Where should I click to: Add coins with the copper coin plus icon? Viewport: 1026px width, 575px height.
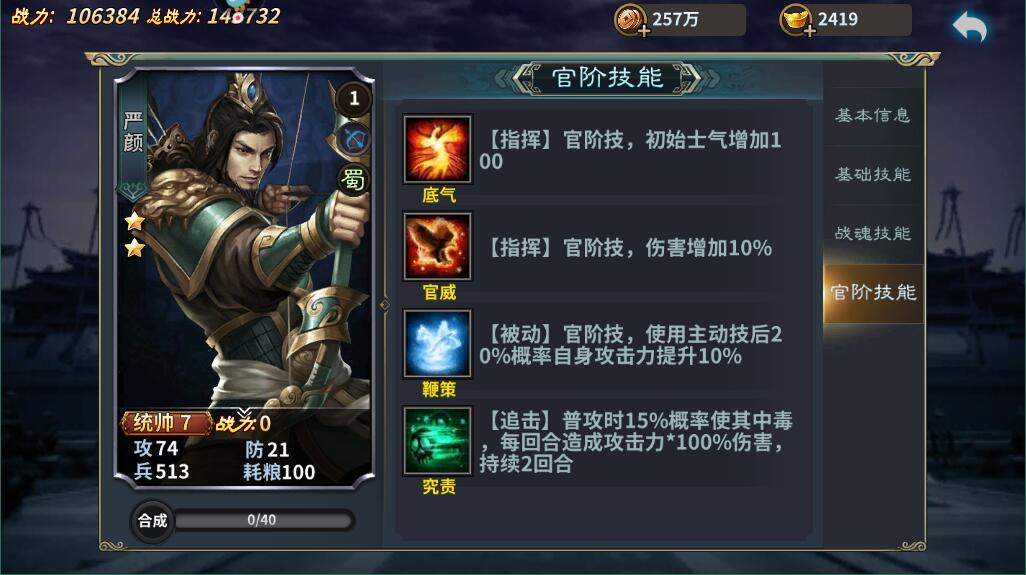[x=631, y=20]
